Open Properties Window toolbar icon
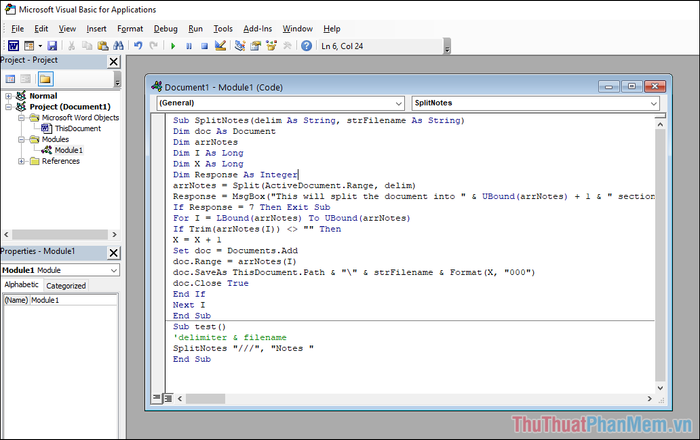 (255, 46)
